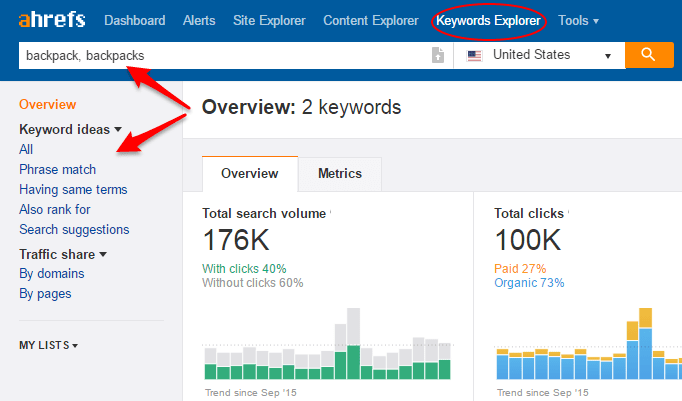The height and width of the screenshot is (401, 682).
Task: Click the keyword search input field
Action: [220, 56]
